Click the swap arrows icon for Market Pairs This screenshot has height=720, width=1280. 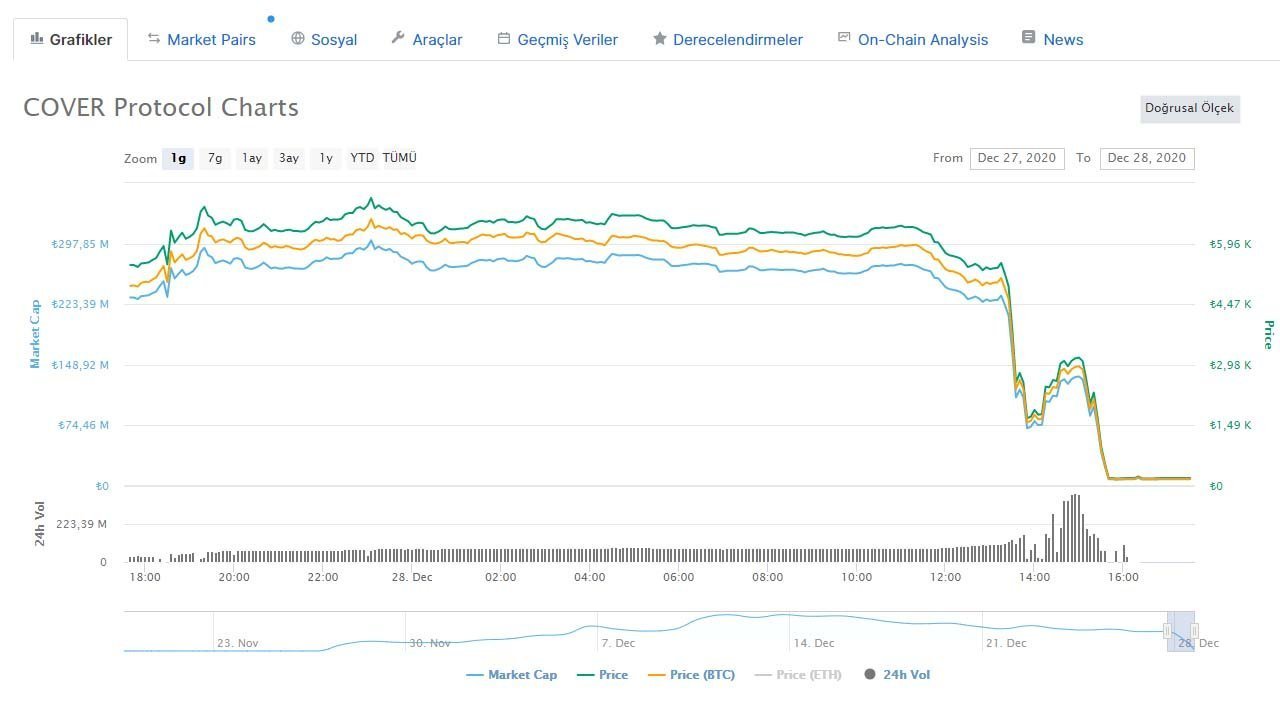point(154,38)
